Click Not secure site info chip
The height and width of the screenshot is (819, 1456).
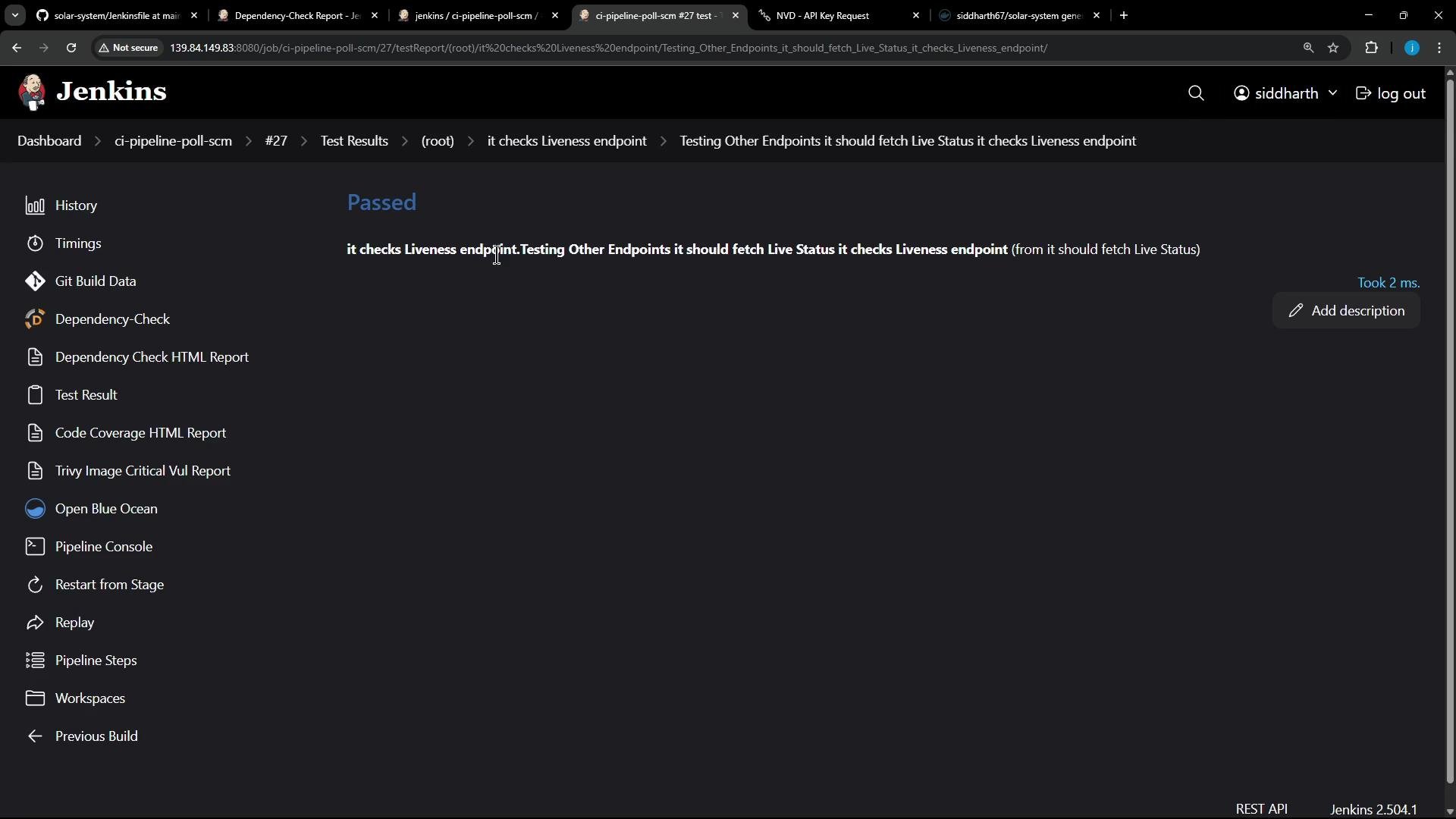129,48
